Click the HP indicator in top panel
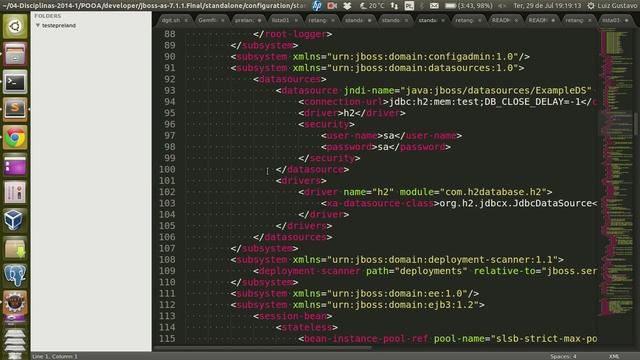The image size is (640, 360). [317, 6]
